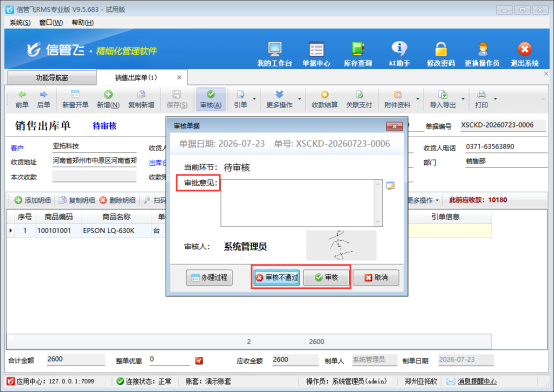Select the 销售出库单(1) tab
The height and width of the screenshot is (392, 554).
136,77
